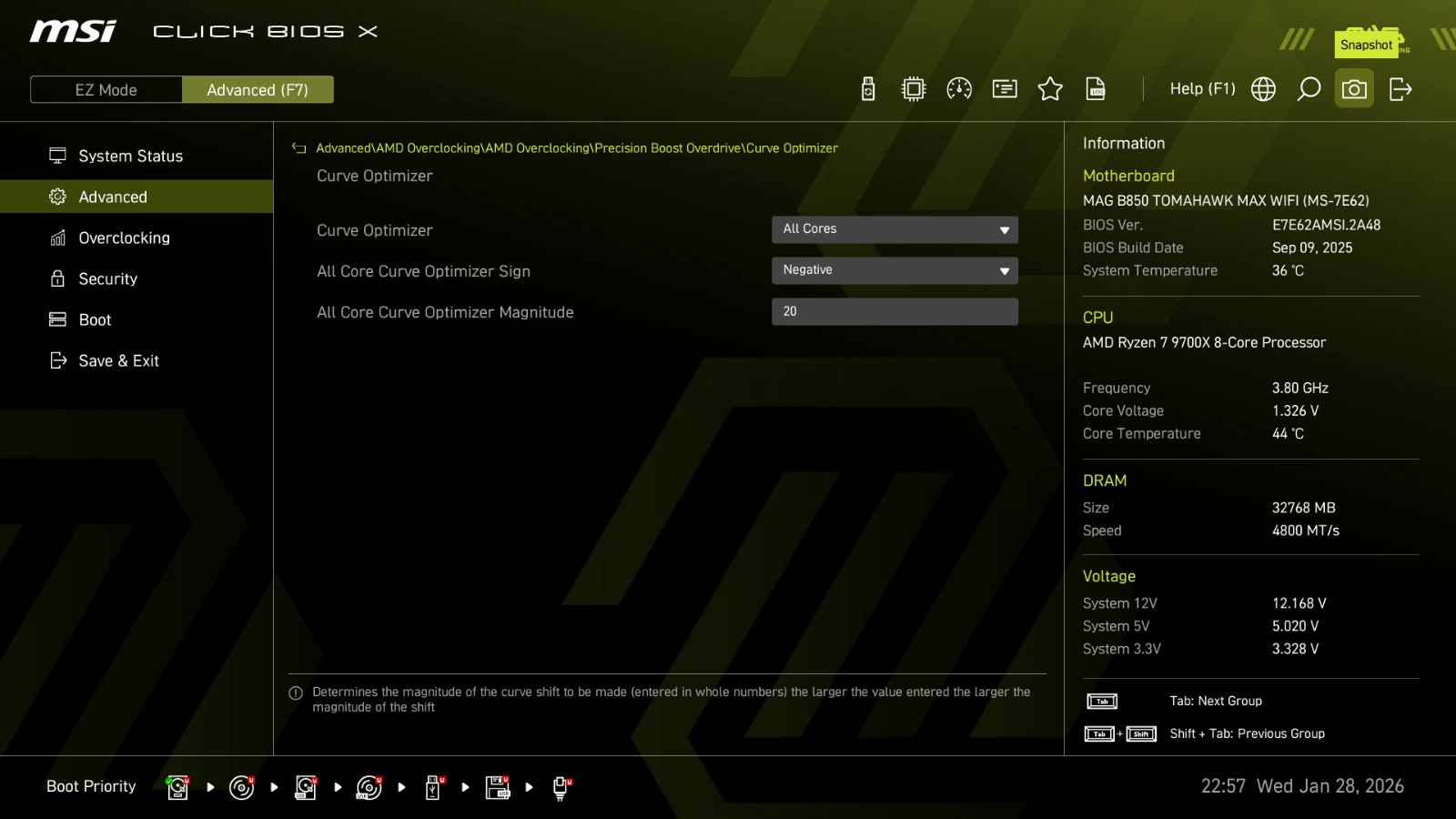This screenshot has width=1456, height=819.
Task: Open Save & Exit in the sidebar
Action: (x=136, y=361)
